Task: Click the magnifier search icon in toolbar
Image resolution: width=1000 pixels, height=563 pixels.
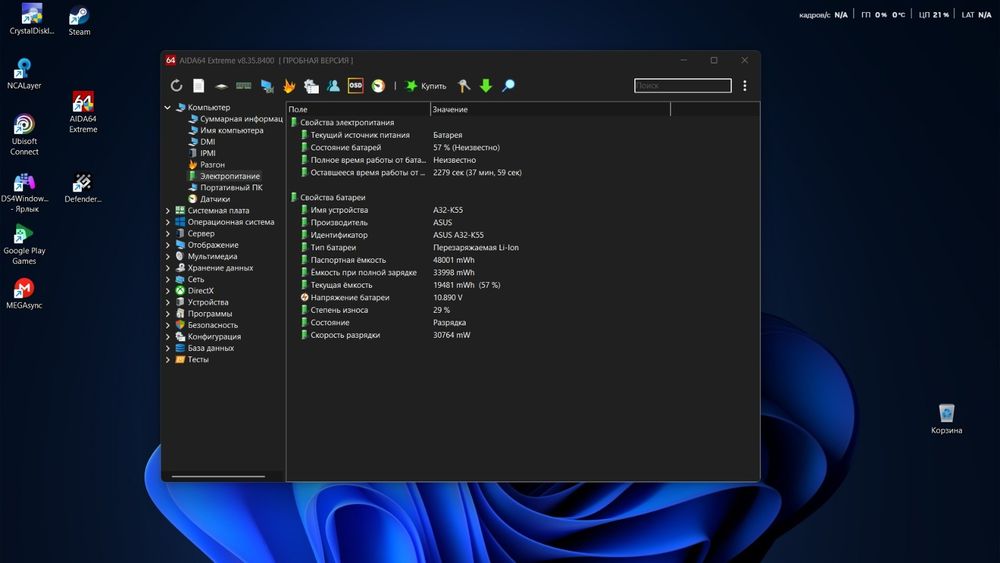Action: pyautogui.click(x=508, y=85)
